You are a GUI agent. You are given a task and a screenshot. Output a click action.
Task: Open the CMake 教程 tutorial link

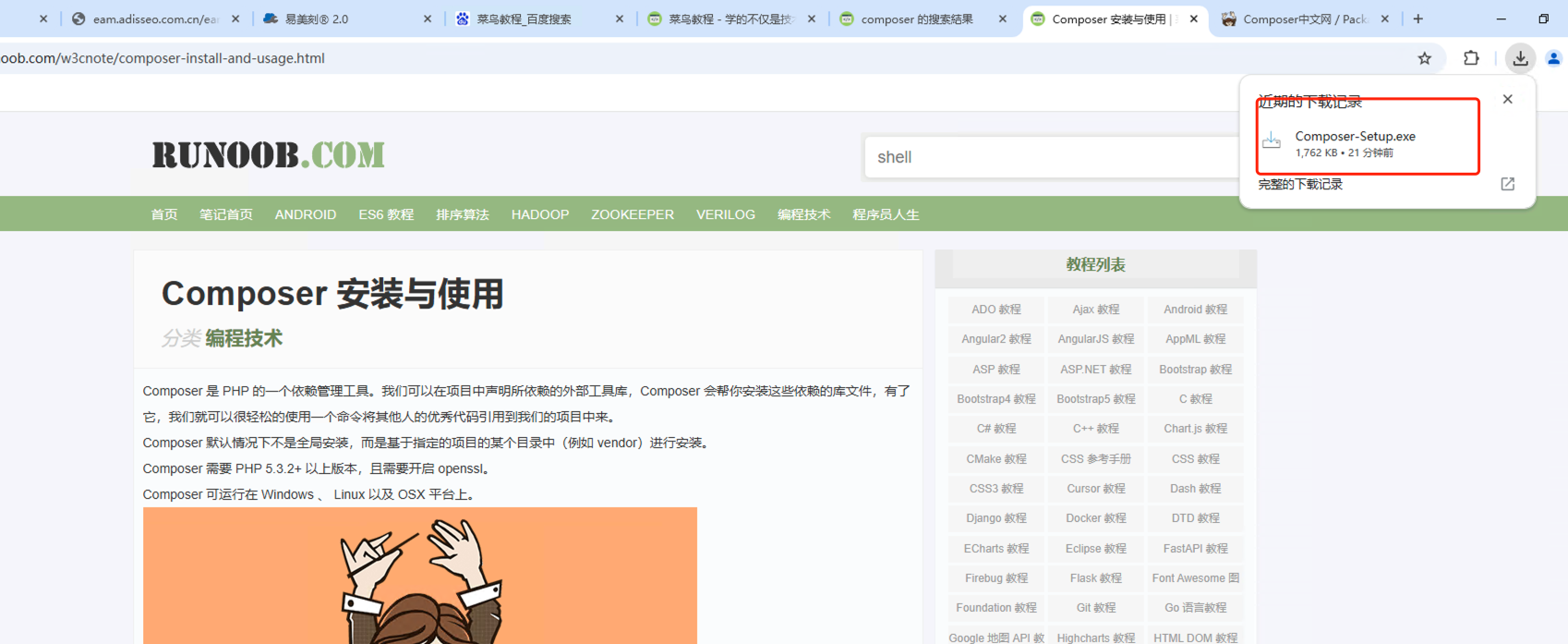996,459
